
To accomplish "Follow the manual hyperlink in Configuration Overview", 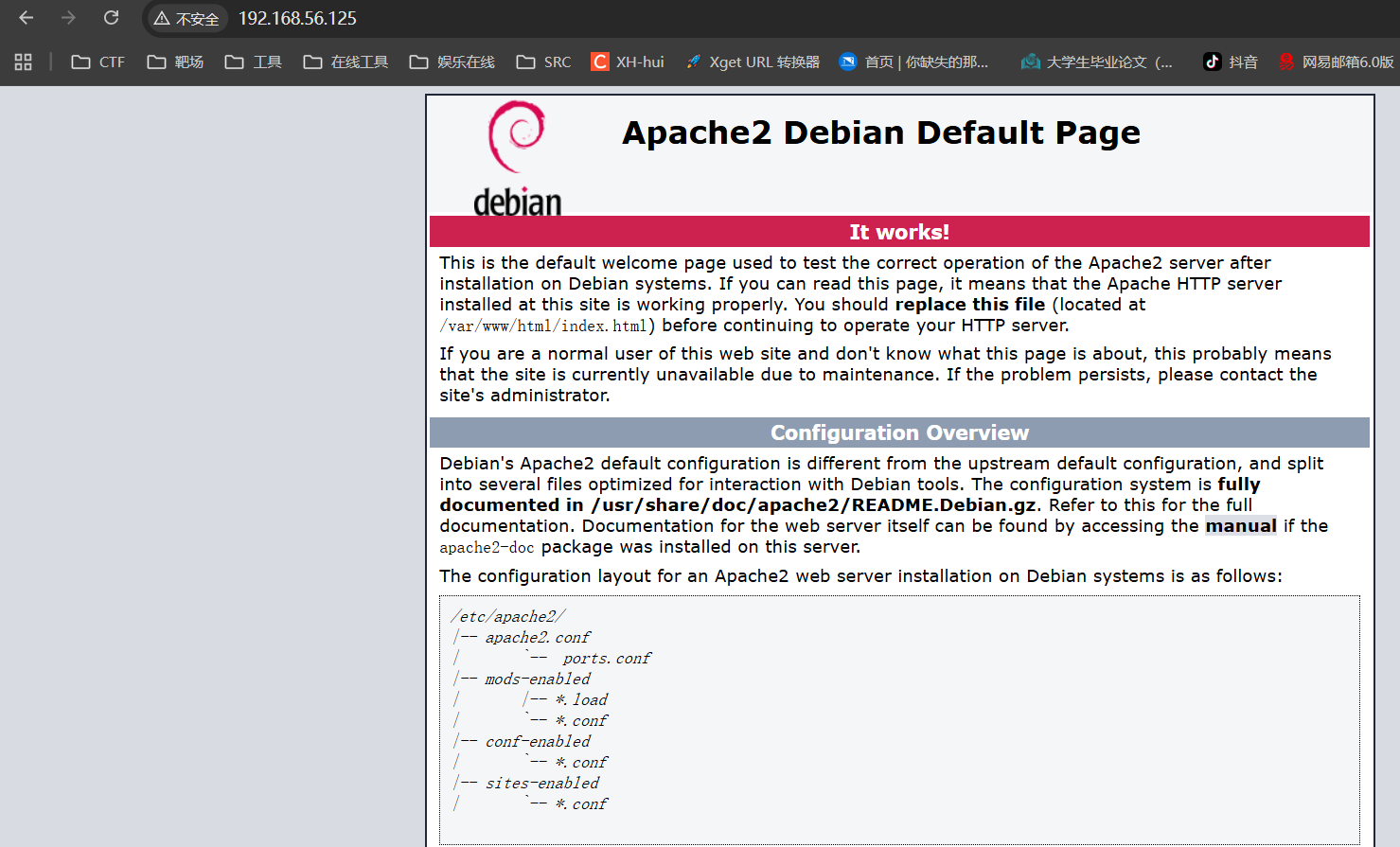I will [1240, 525].
